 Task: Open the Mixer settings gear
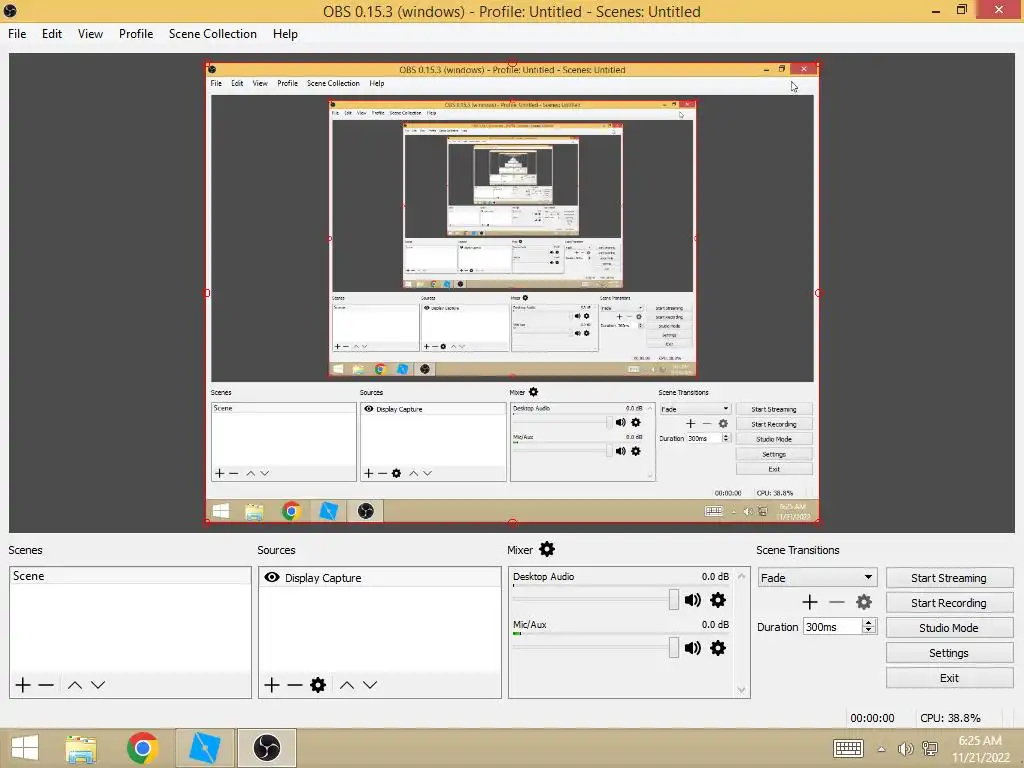(547, 549)
